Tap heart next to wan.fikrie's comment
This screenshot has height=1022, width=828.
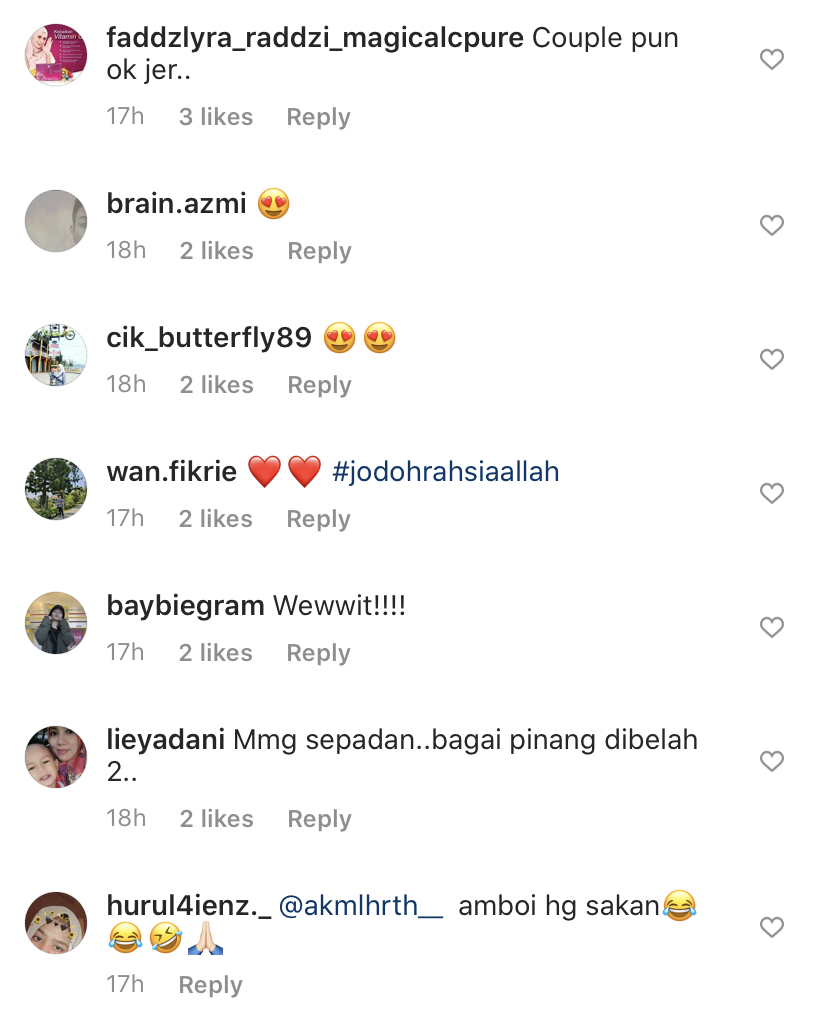(x=771, y=493)
